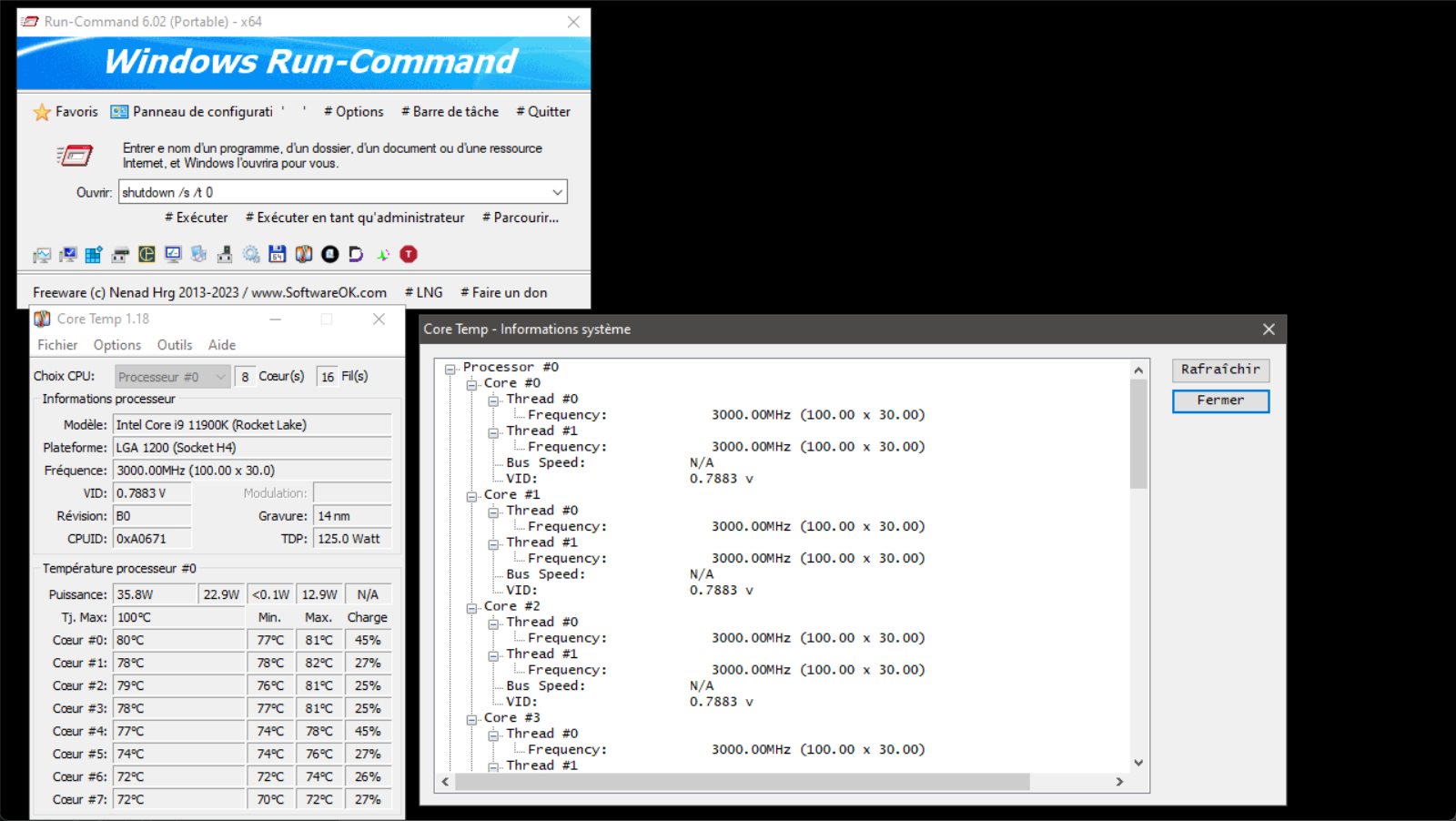Click the horizontal scrollbar in system information
The image size is (1456, 821).
click(742, 782)
